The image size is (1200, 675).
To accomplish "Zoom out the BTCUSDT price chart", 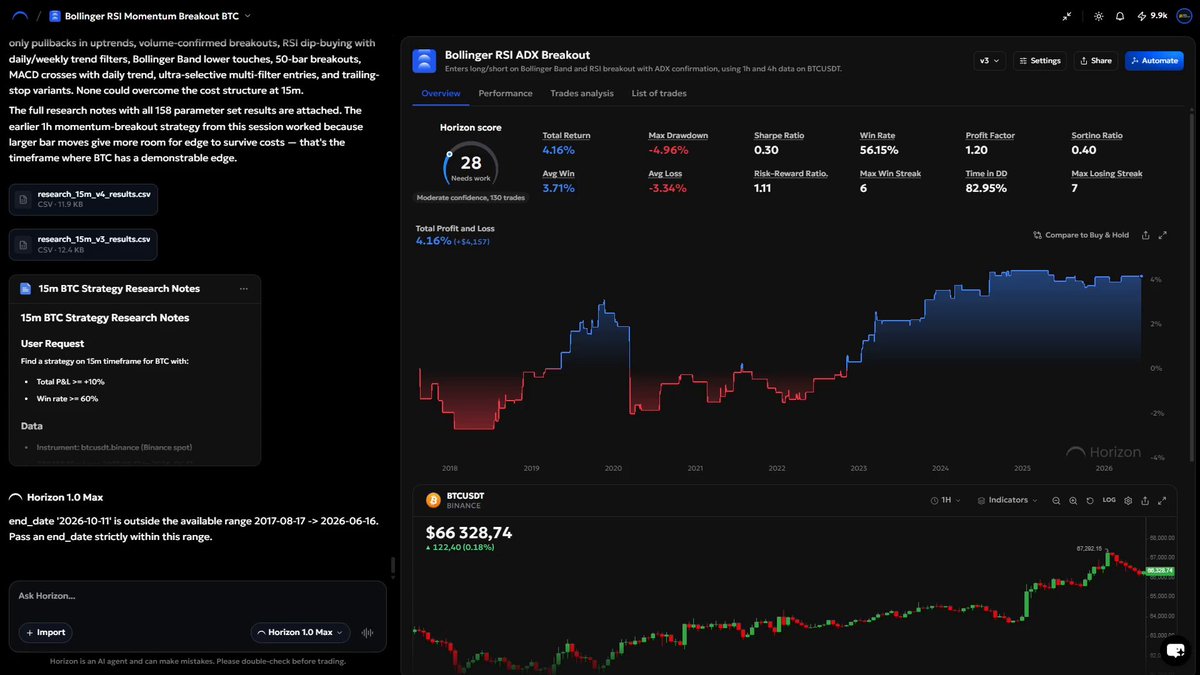I will [1056, 500].
